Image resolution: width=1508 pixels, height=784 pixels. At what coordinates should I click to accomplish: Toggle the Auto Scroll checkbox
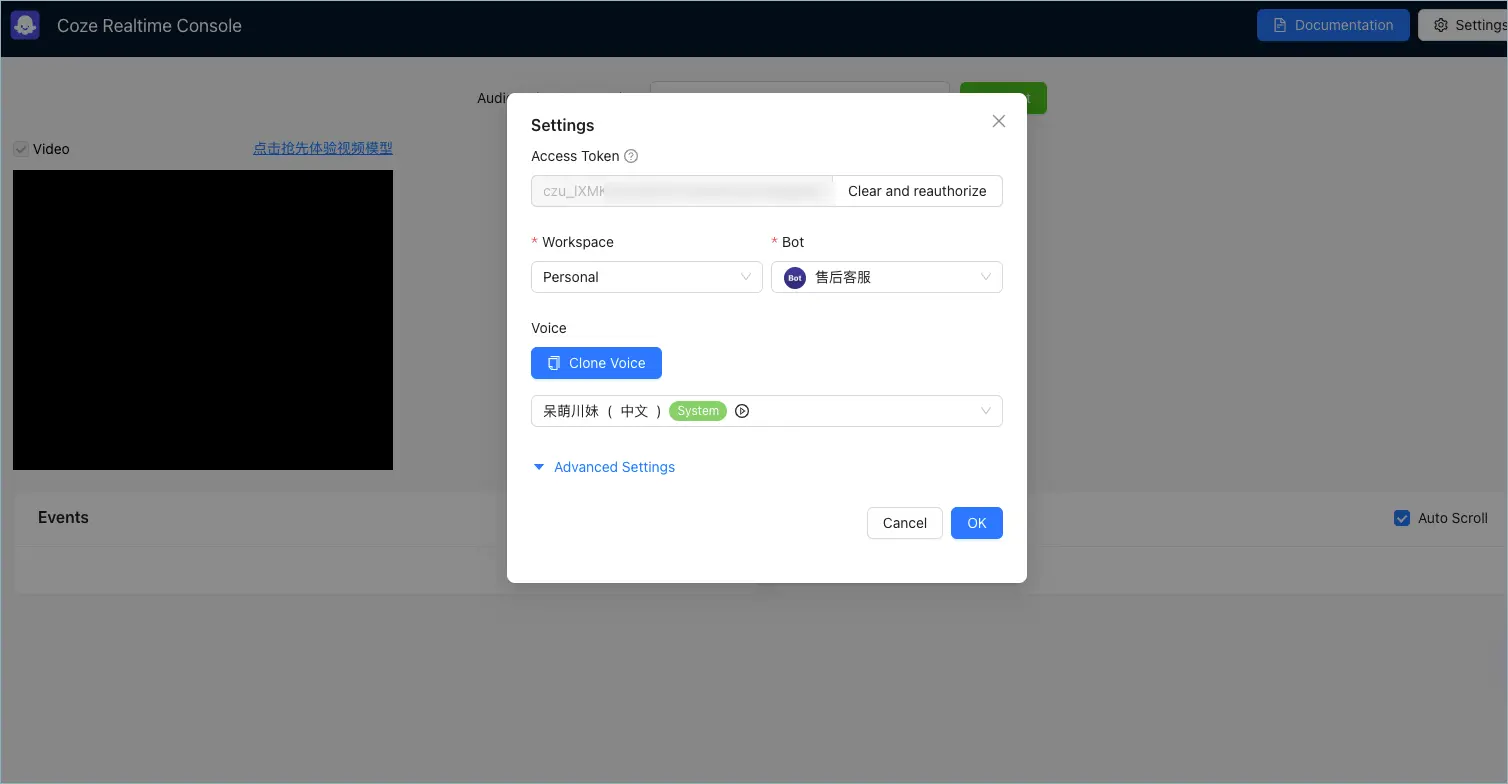click(1402, 518)
